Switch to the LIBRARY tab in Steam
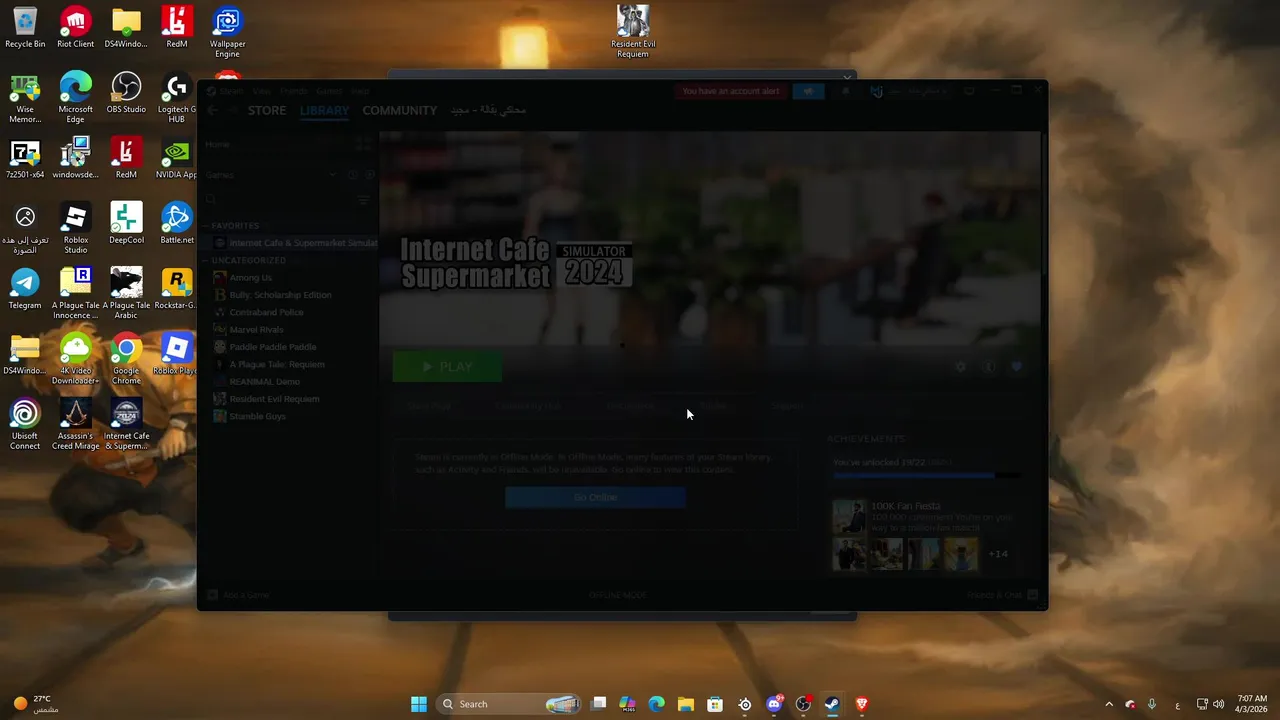 tap(324, 110)
